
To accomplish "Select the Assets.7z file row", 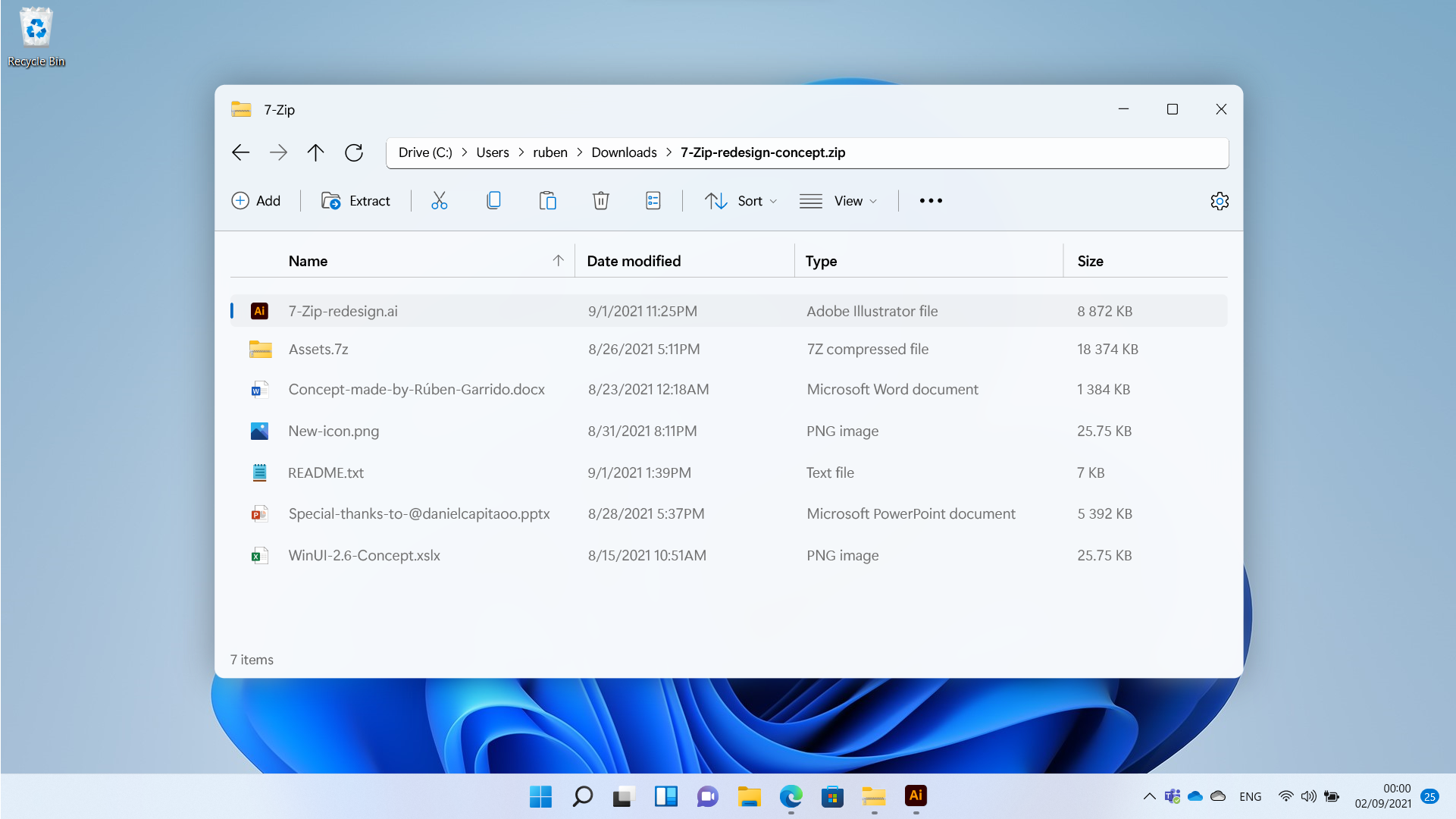I will pos(318,350).
